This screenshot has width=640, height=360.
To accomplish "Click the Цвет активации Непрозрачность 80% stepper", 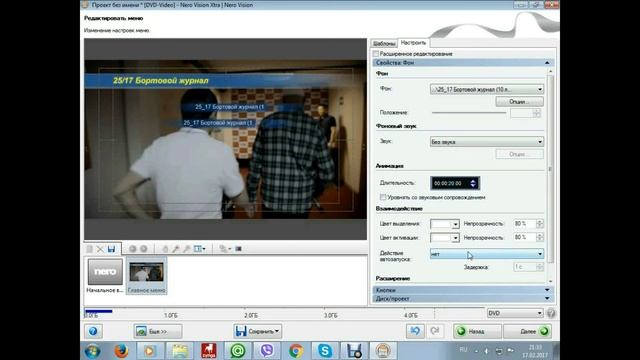I will [540, 237].
